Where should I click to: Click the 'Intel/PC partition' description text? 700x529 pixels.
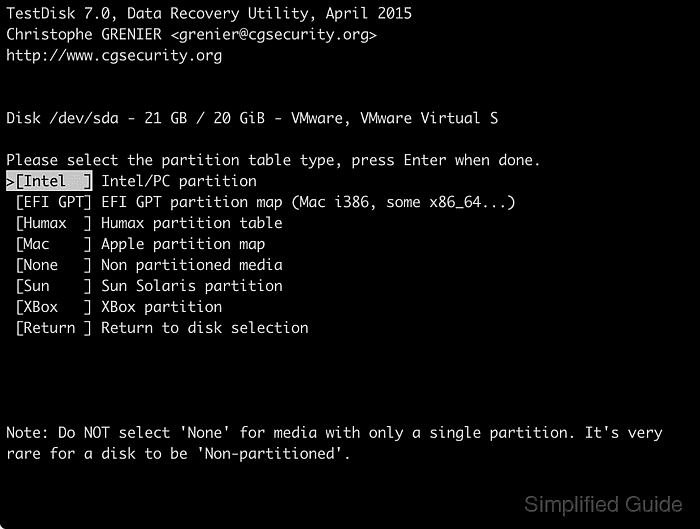179,181
